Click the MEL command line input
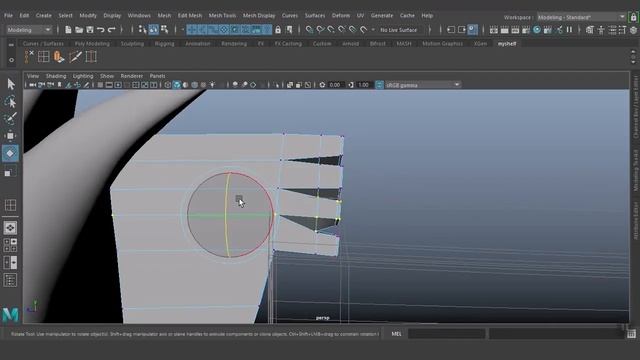Screen dimensions: 640x360 coord(447,334)
